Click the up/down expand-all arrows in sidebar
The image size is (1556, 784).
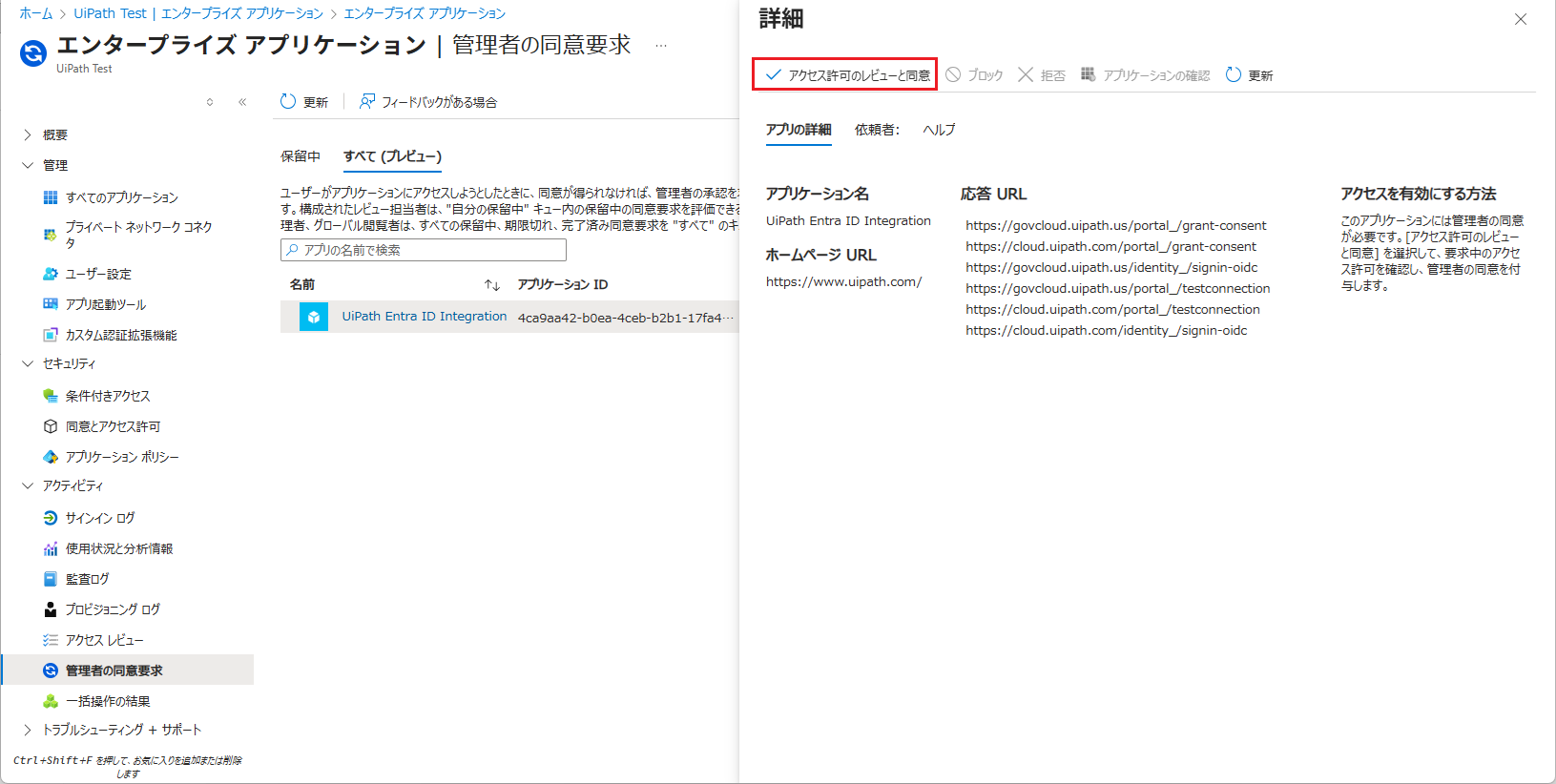pos(210,101)
